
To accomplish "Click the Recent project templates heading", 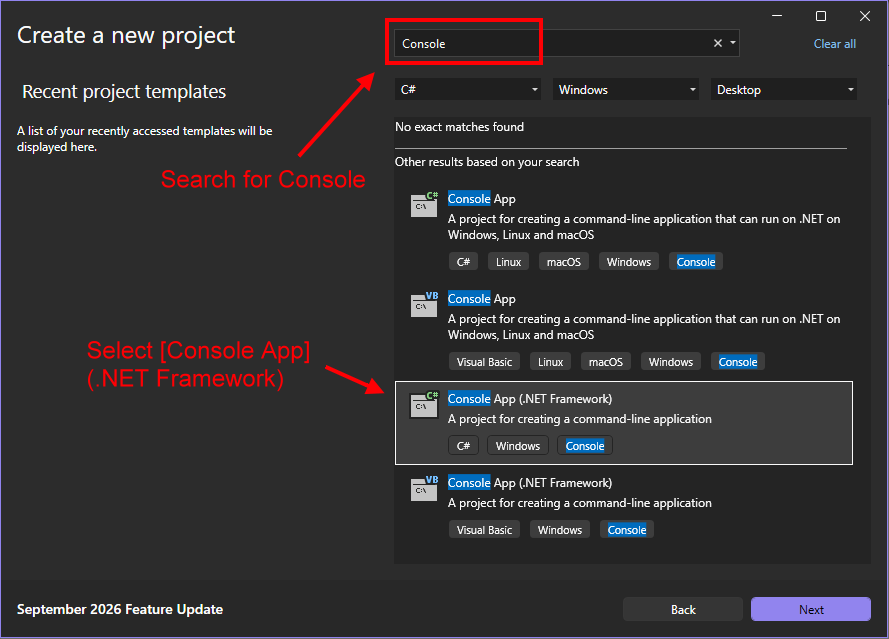I will 124,92.
